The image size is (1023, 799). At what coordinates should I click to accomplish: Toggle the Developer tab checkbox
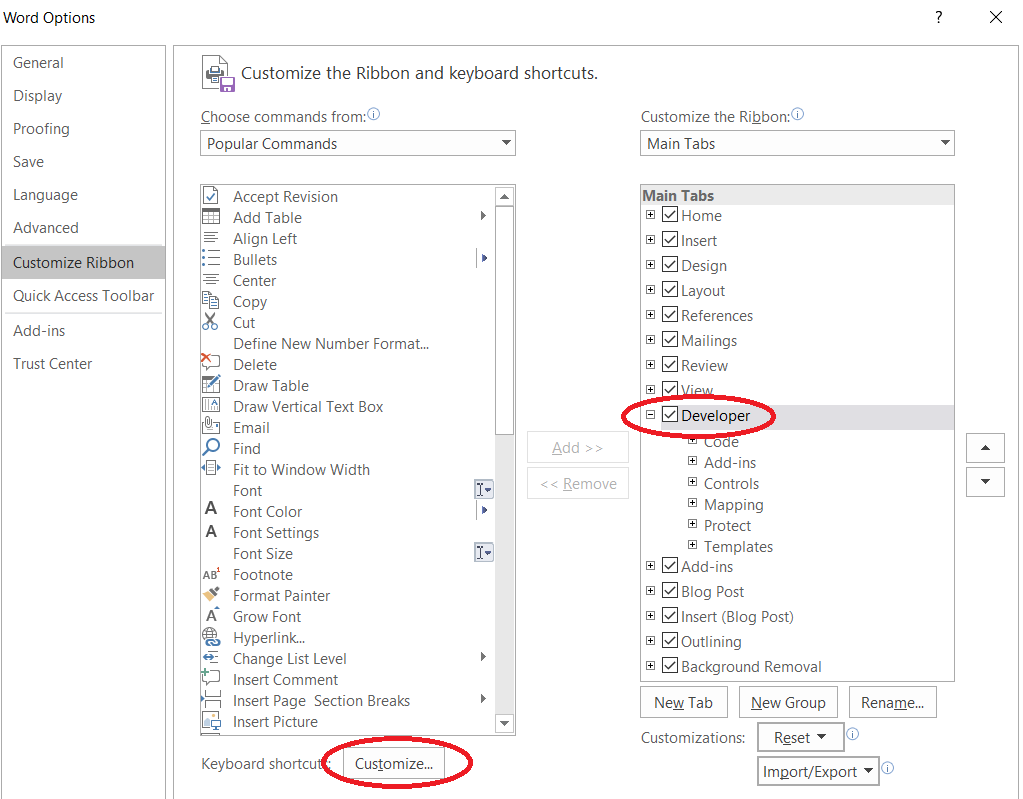click(670, 414)
